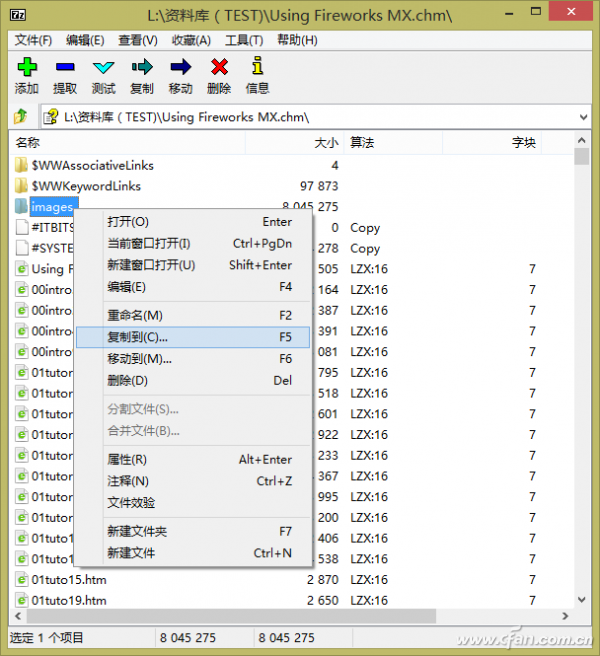The height and width of the screenshot is (656, 600).
Task: Click the green Add (添加) toolbar icon
Action: pos(27,67)
